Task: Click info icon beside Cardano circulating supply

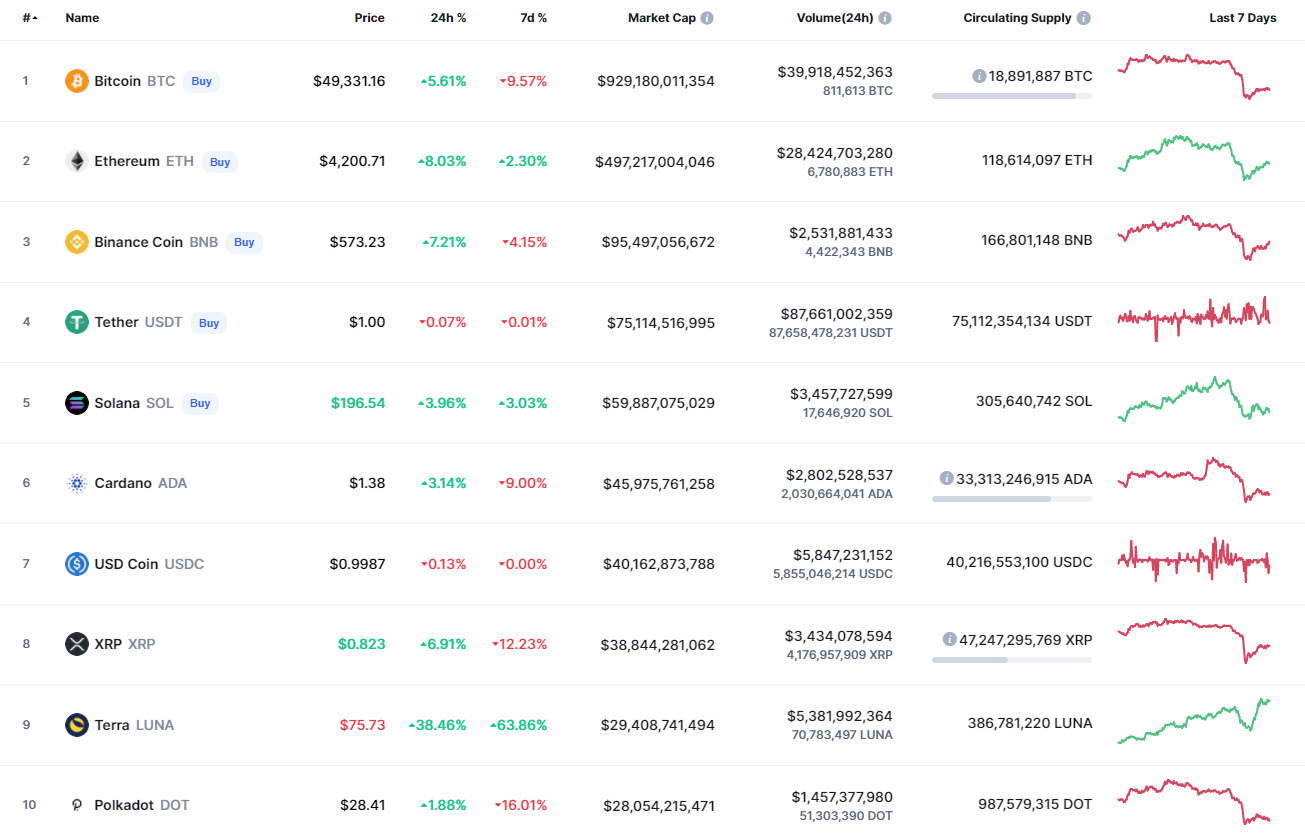Action: click(946, 479)
